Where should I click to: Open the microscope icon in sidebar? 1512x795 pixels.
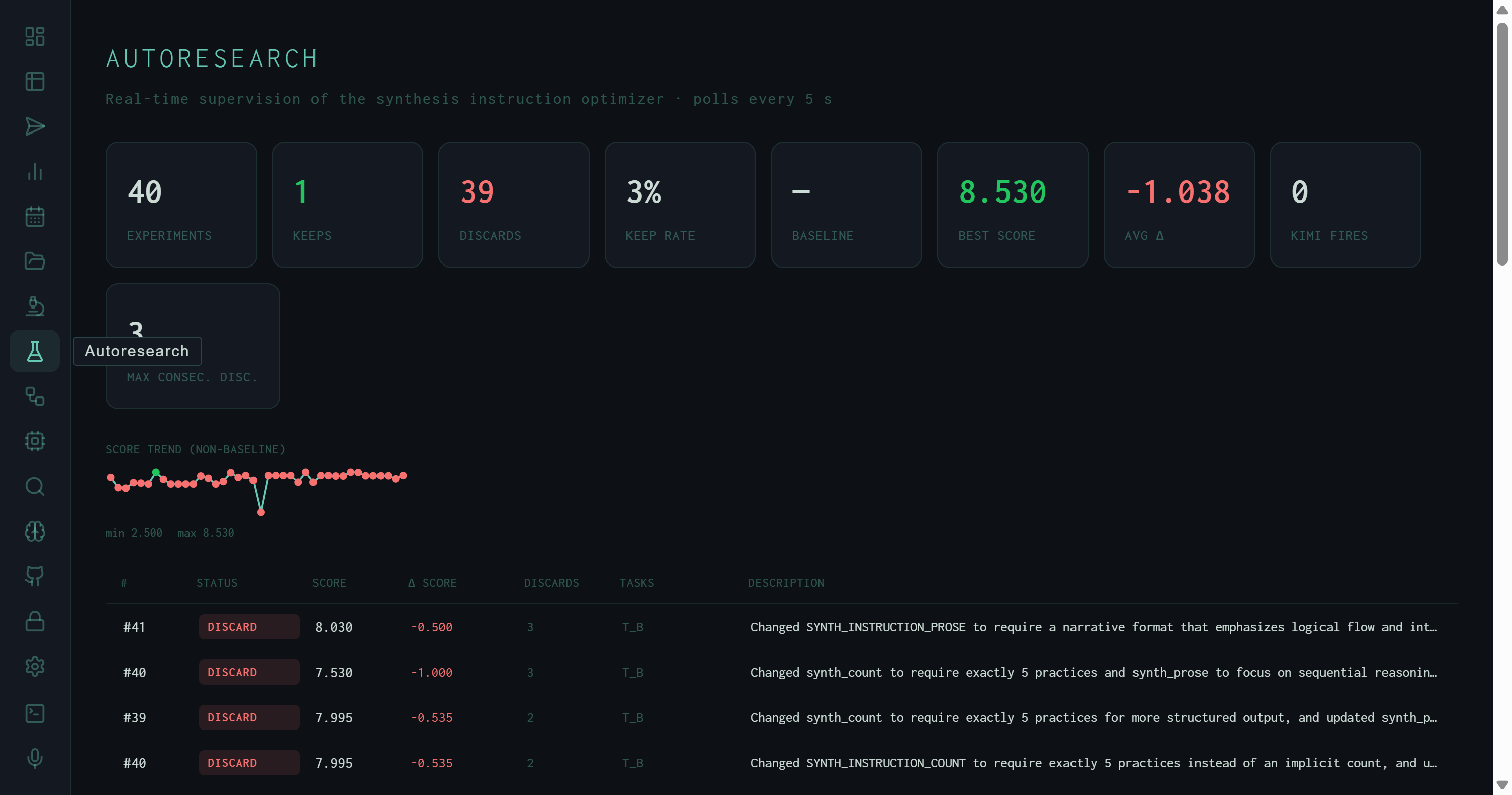(x=35, y=306)
